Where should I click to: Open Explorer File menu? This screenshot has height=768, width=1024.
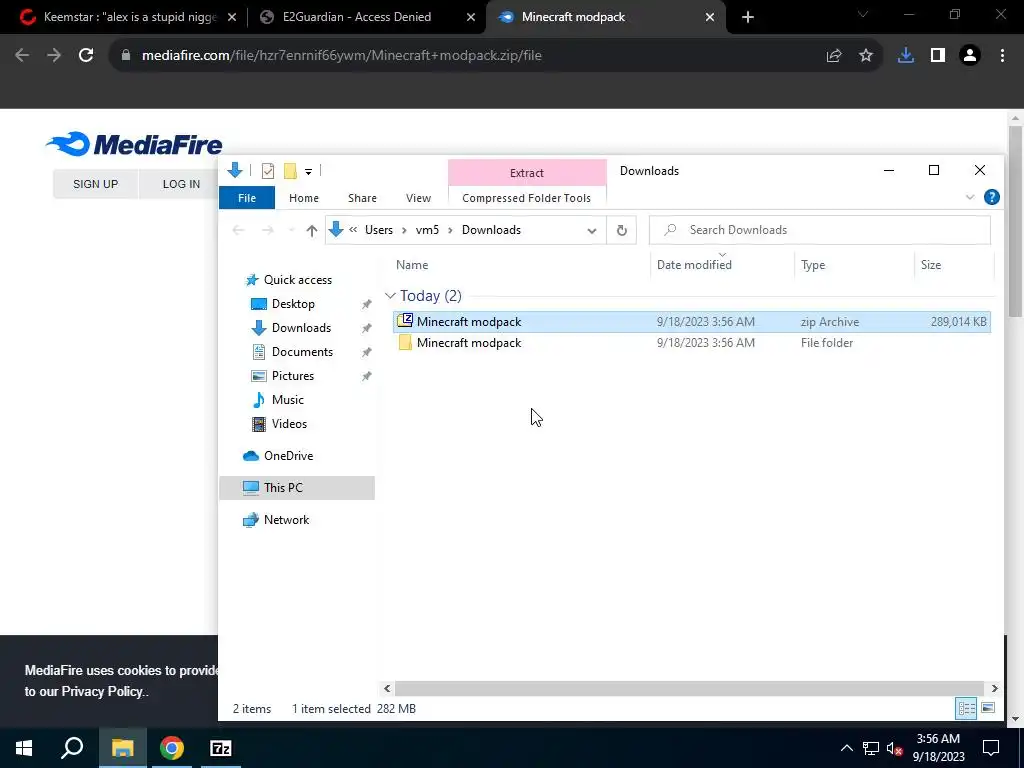247,198
